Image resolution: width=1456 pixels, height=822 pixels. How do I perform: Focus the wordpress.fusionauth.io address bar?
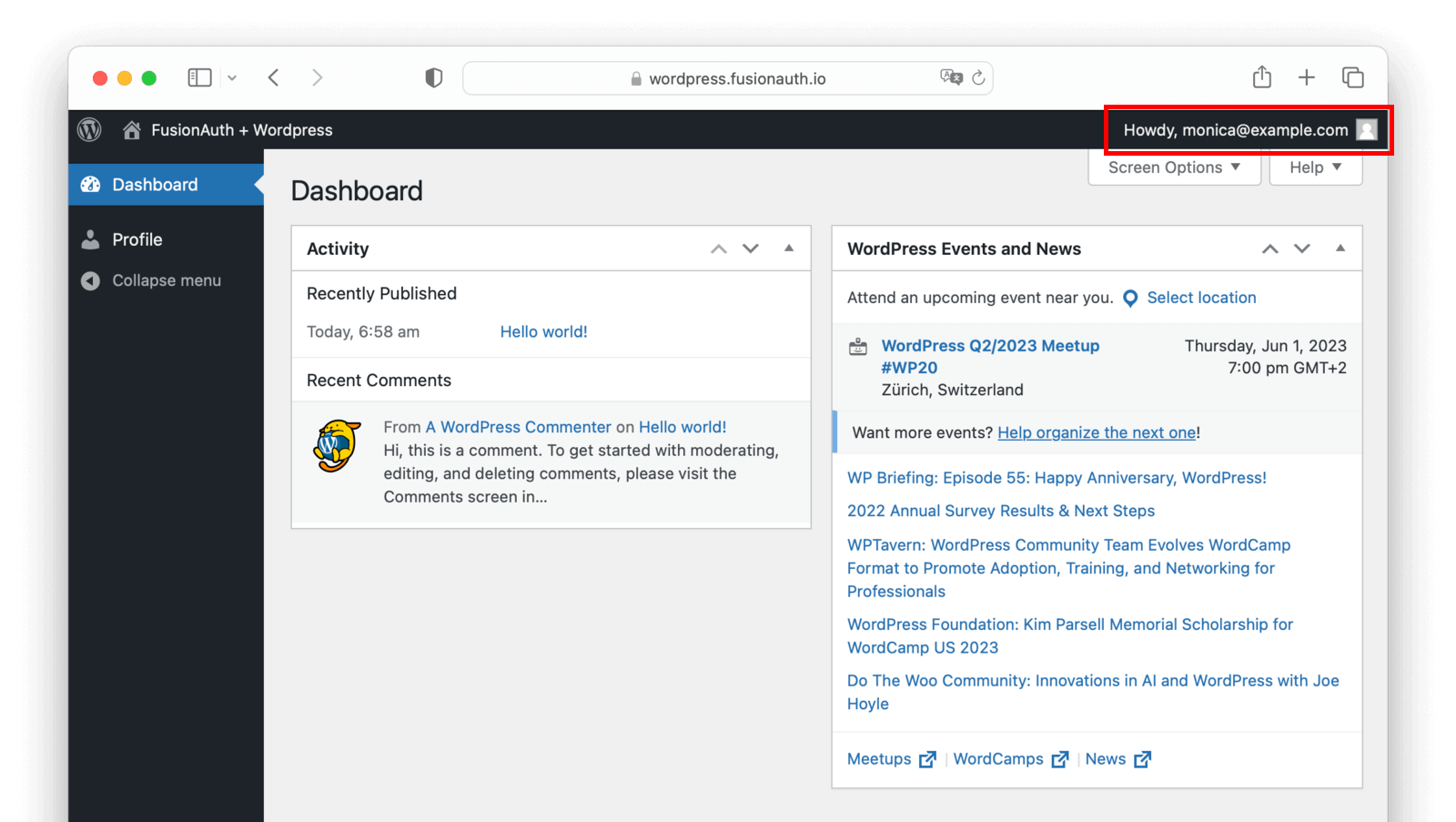(728, 78)
